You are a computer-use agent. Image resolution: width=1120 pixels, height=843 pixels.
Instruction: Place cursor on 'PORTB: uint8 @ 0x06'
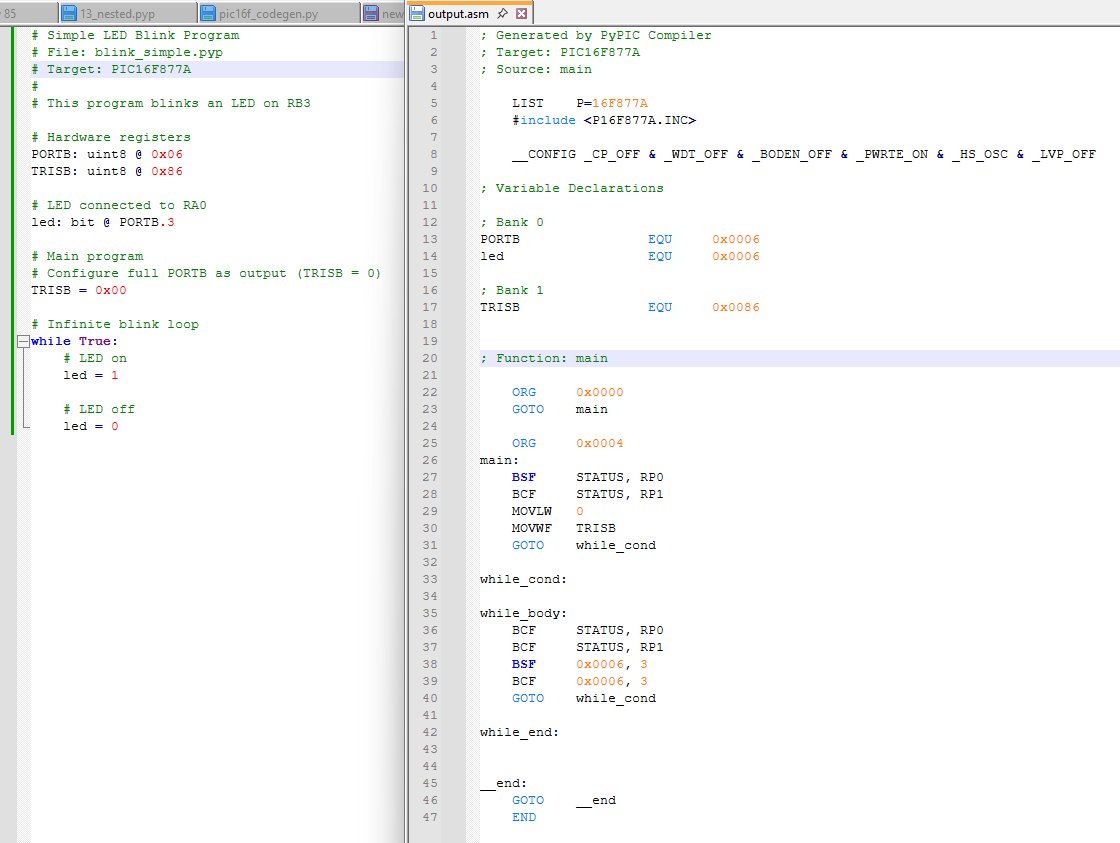pos(107,154)
